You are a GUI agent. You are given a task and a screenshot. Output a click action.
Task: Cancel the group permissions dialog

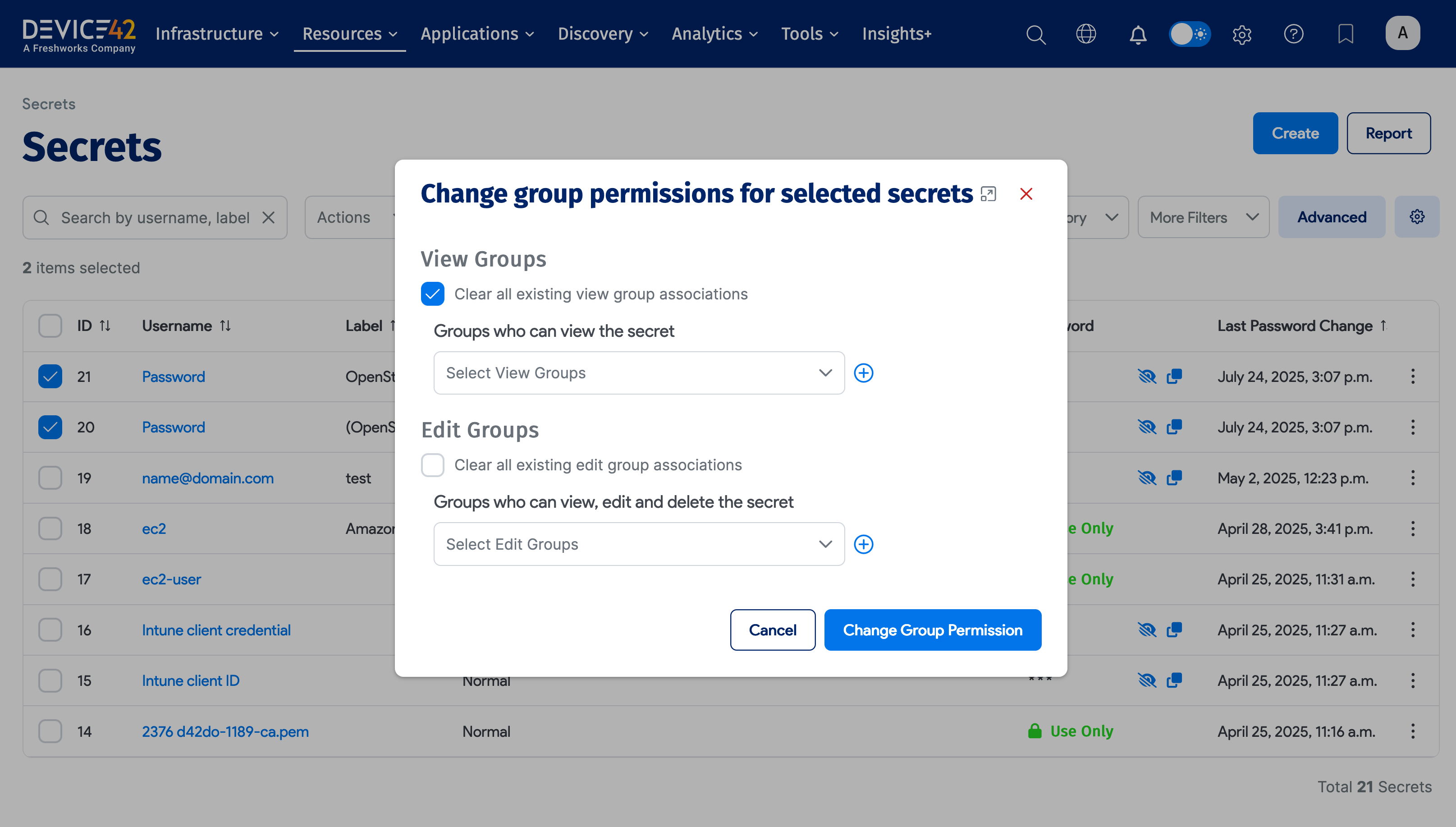tap(772, 630)
